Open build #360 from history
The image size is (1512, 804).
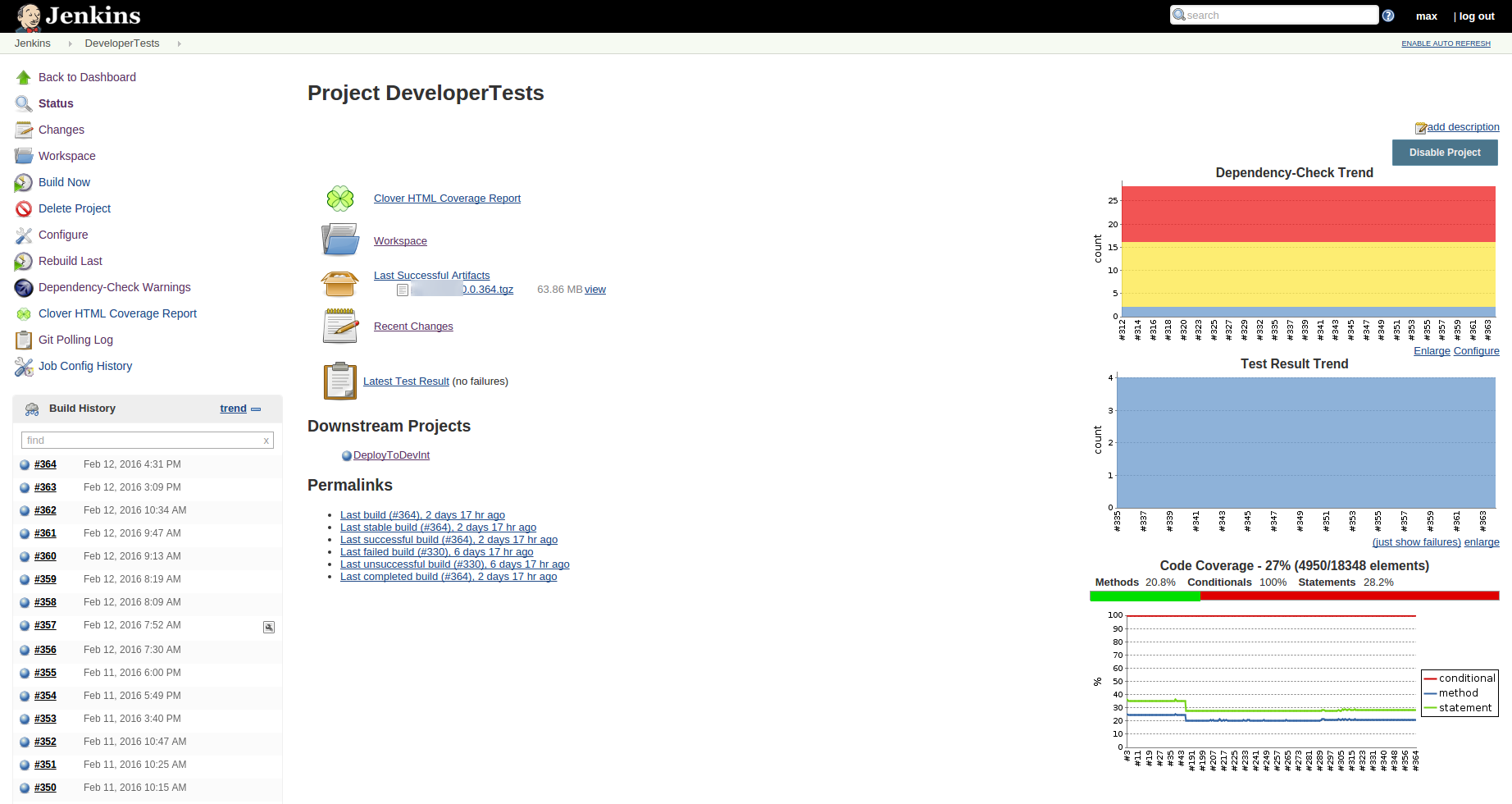tap(45, 556)
